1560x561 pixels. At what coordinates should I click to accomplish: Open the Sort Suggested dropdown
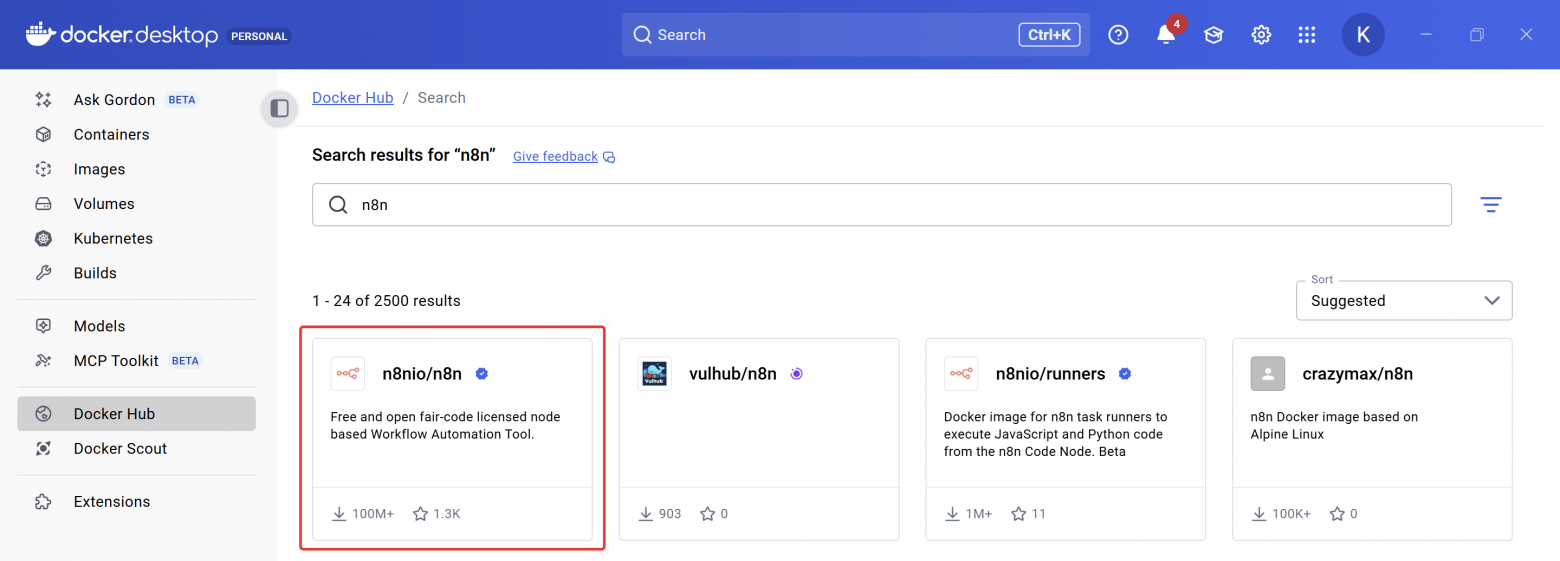click(1404, 300)
